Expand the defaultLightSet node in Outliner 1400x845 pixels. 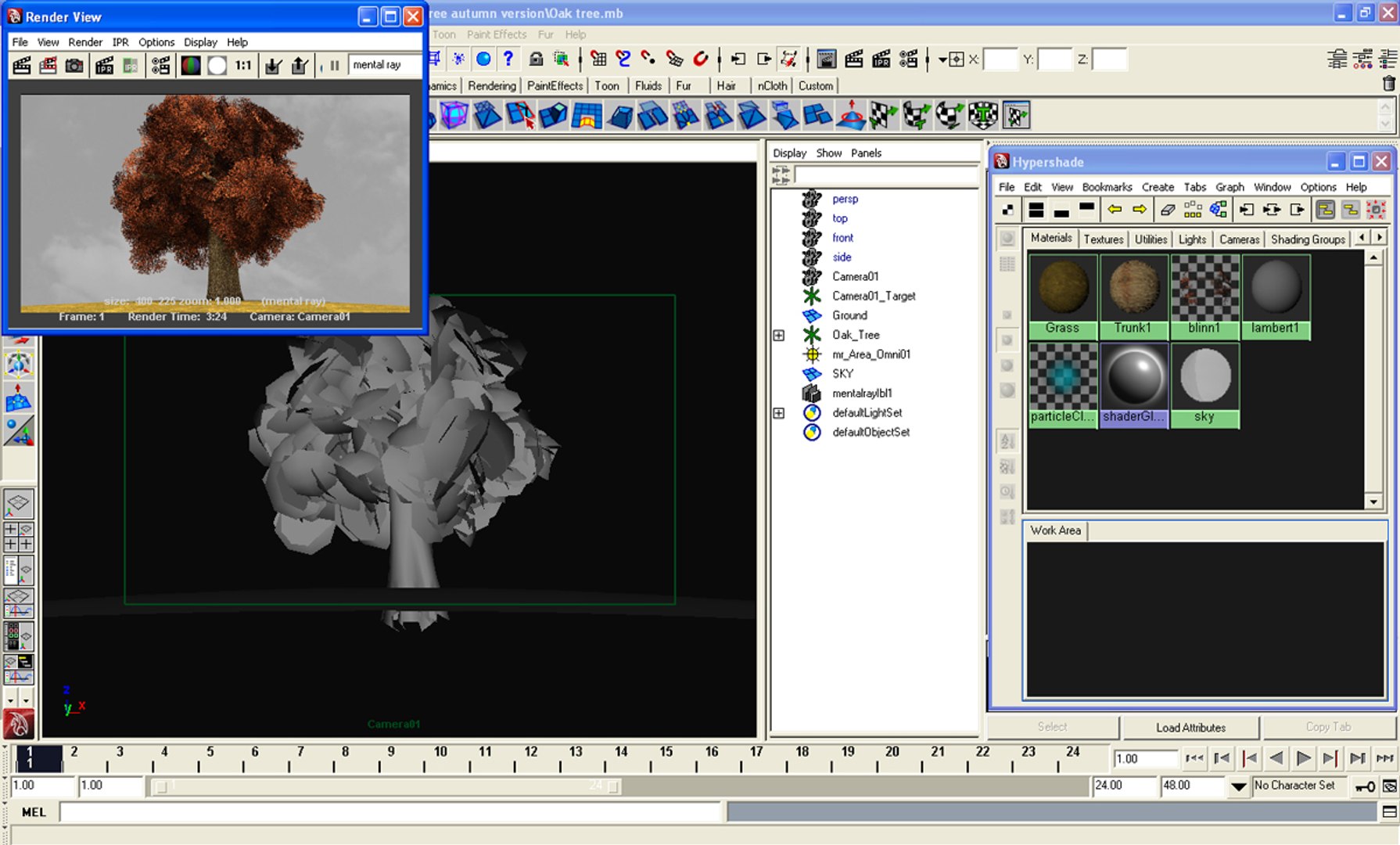pos(779,413)
